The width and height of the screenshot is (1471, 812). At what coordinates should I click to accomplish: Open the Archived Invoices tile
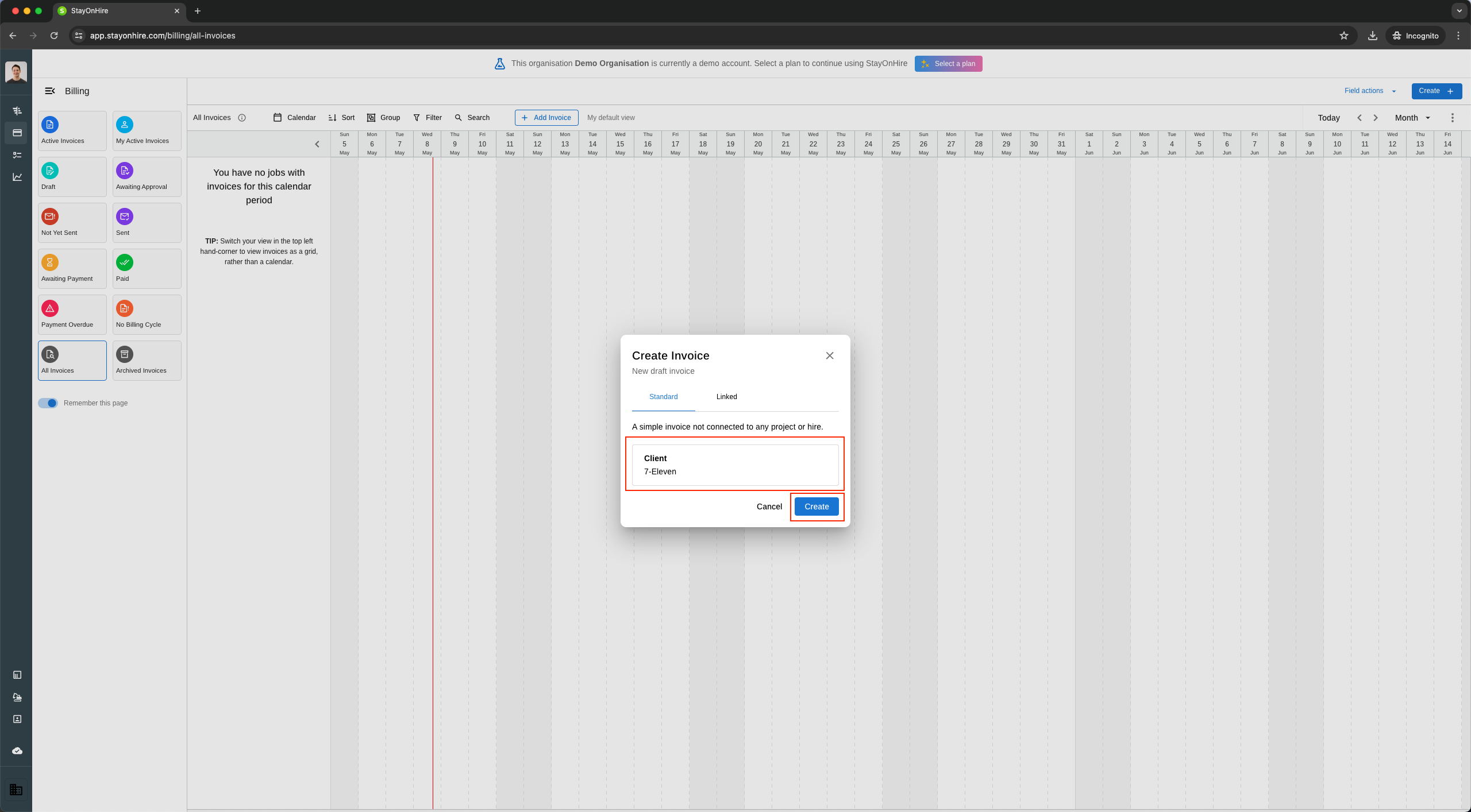[x=147, y=361]
